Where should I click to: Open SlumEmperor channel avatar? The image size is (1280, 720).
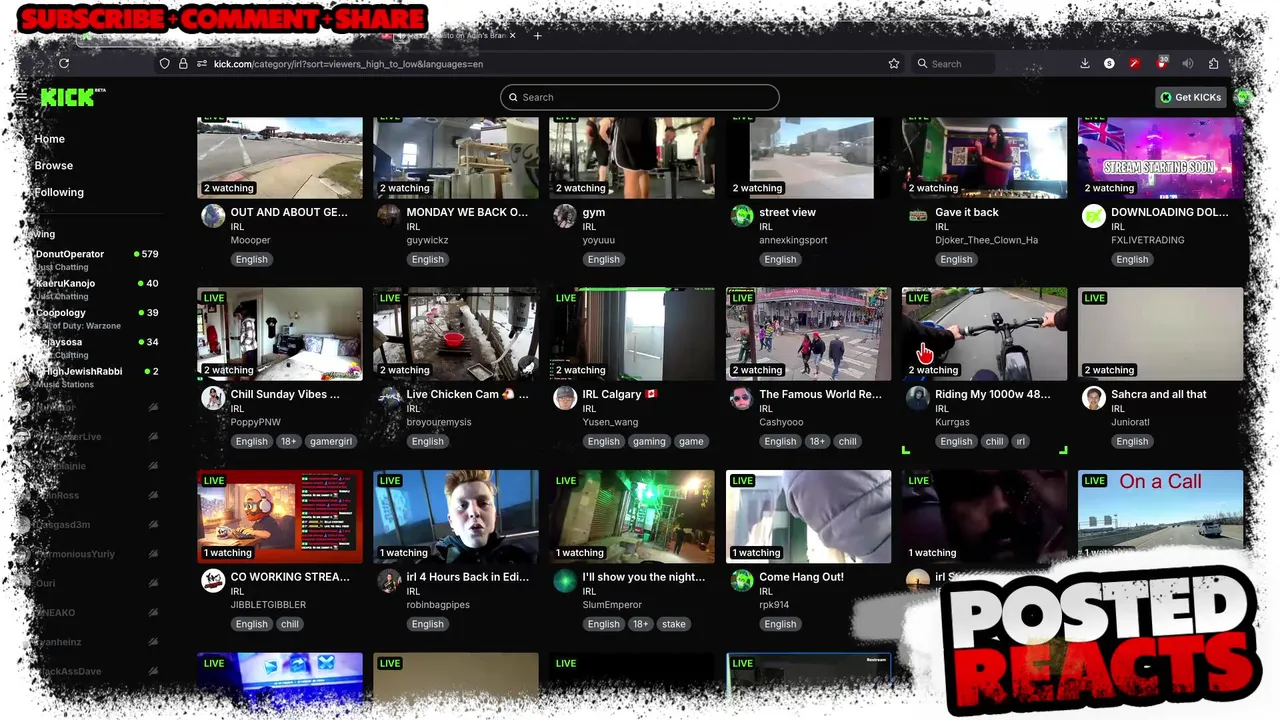click(565, 581)
